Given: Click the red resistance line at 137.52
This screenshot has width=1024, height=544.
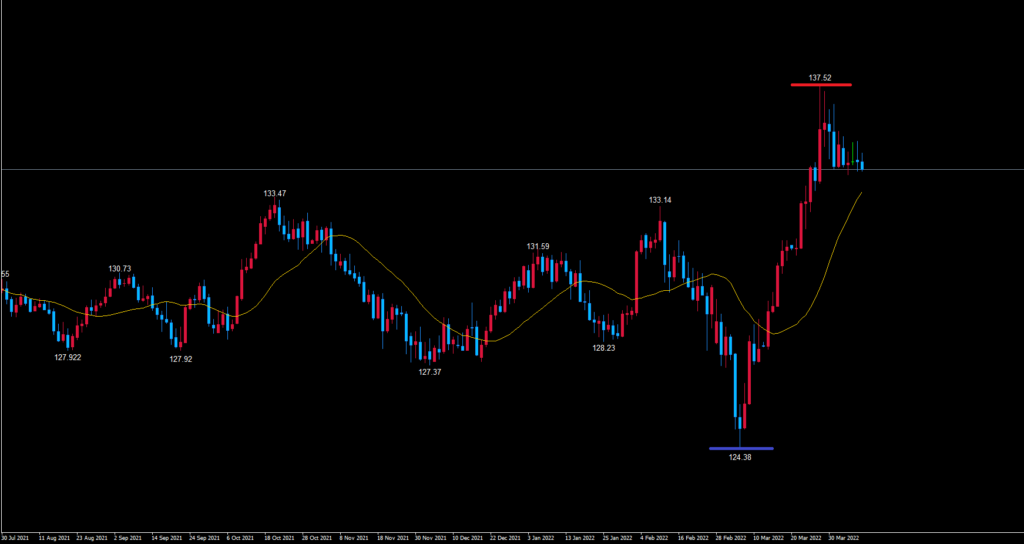Looking at the screenshot, I should click(x=821, y=85).
